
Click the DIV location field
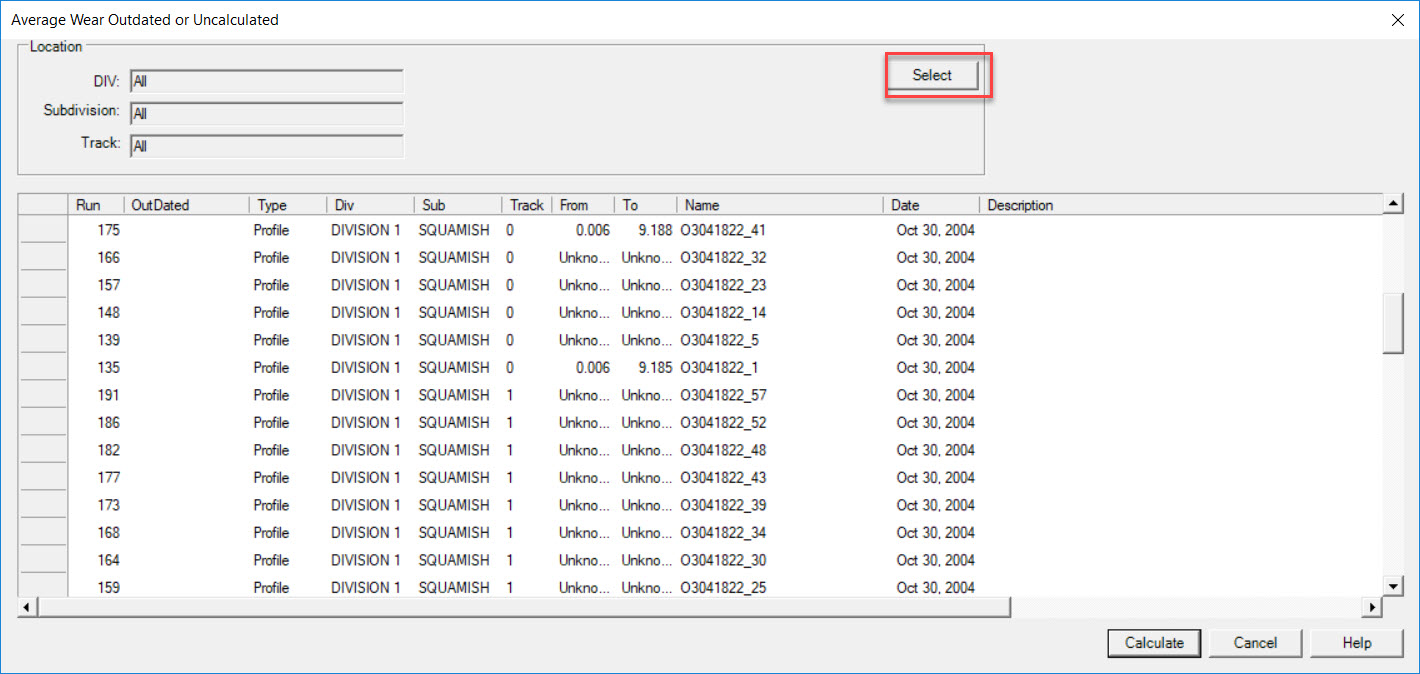tap(266, 82)
